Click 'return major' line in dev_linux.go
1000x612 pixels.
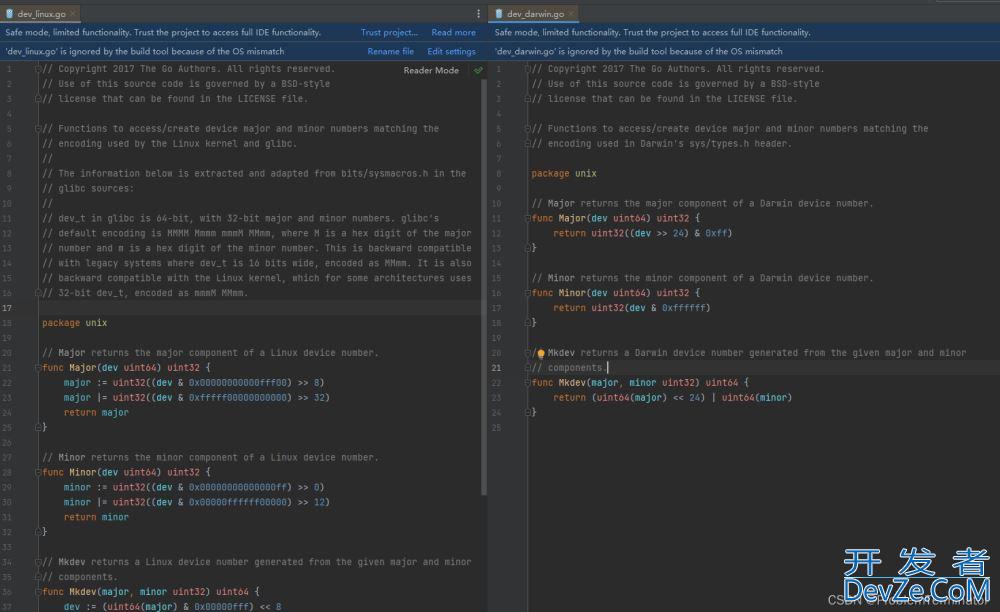(96, 413)
